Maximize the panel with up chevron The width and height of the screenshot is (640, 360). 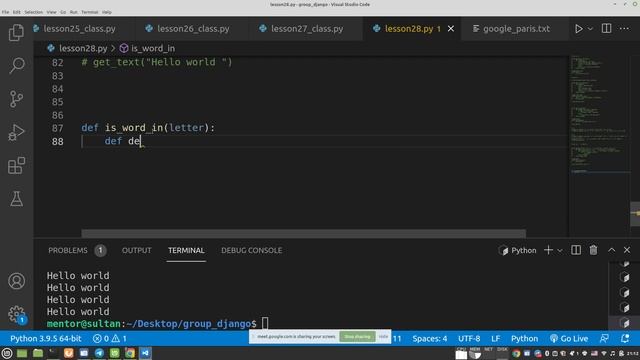click(x=611, y=250)
